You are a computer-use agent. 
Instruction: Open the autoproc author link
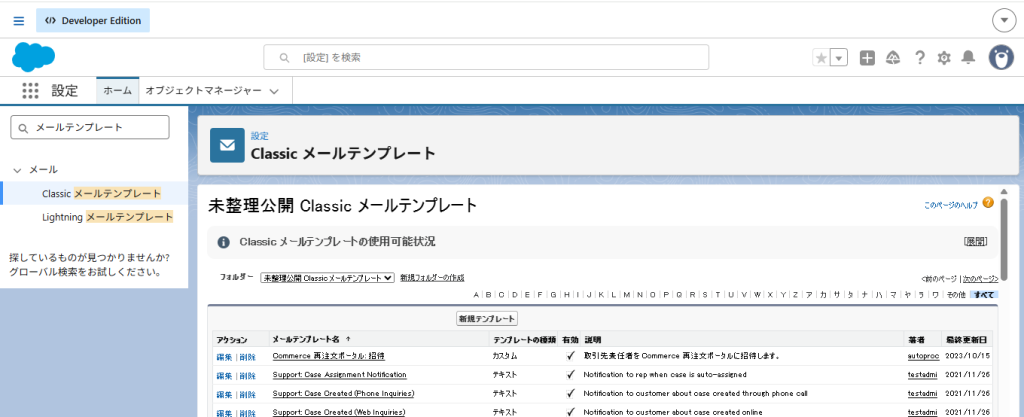923,356
